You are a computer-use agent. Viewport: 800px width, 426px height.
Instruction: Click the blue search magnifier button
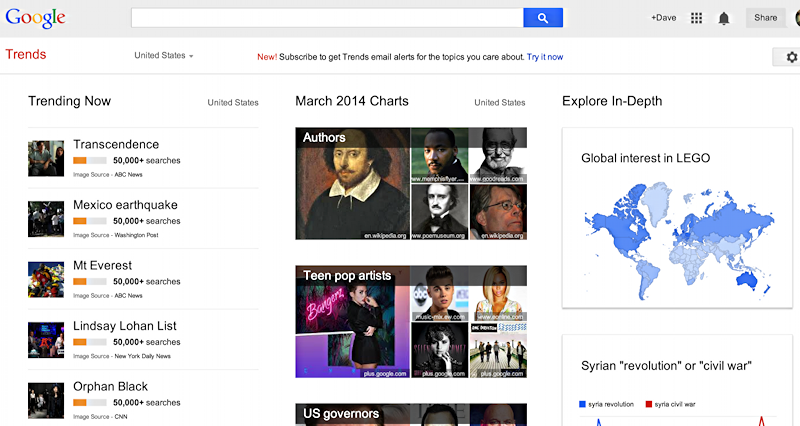pyautogui.click(x=543, y=18)
